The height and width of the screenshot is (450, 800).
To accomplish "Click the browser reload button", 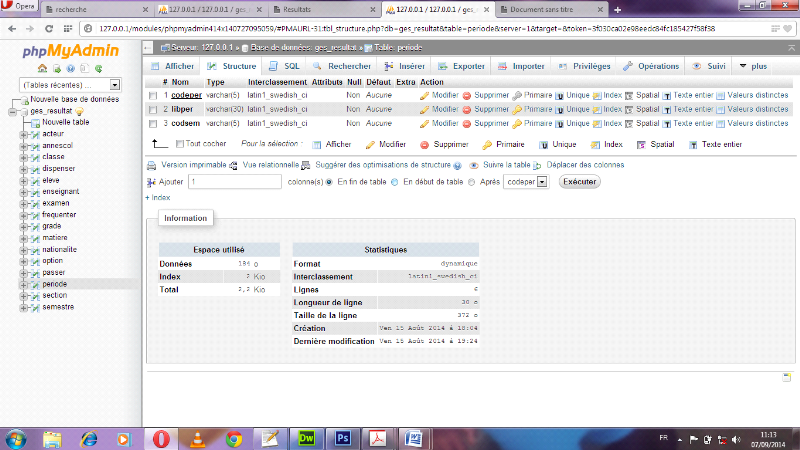I will (x=48, y=29).
